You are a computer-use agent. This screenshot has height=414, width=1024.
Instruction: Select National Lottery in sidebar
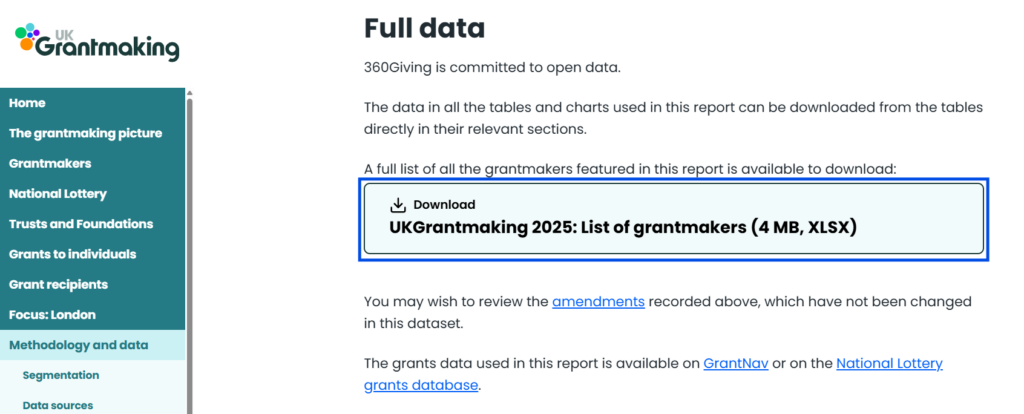point(58,194)
